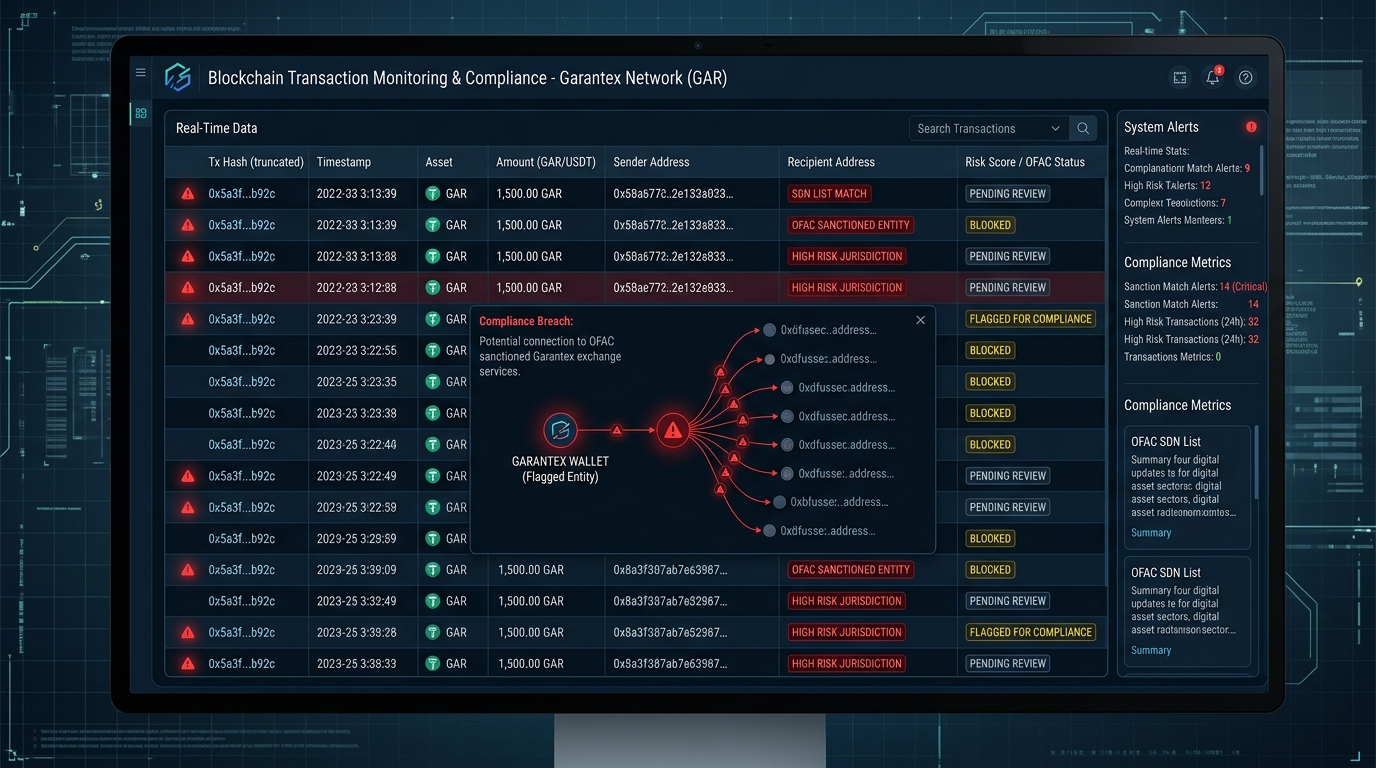Expand the Search Transactions dropdown chevron

(1055, 128)
